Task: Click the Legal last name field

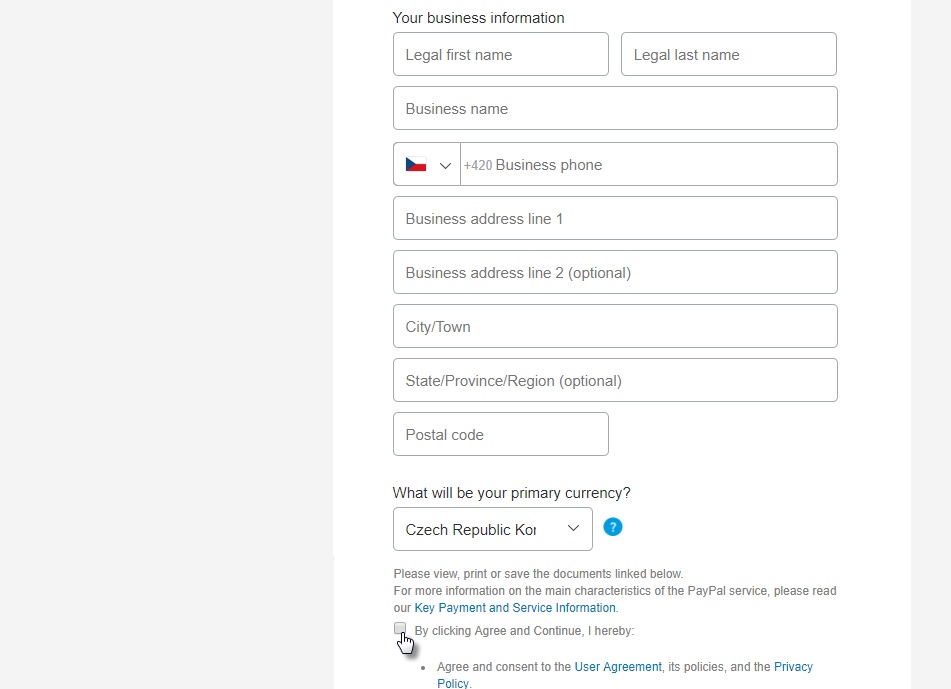Action: click(728, 55)
